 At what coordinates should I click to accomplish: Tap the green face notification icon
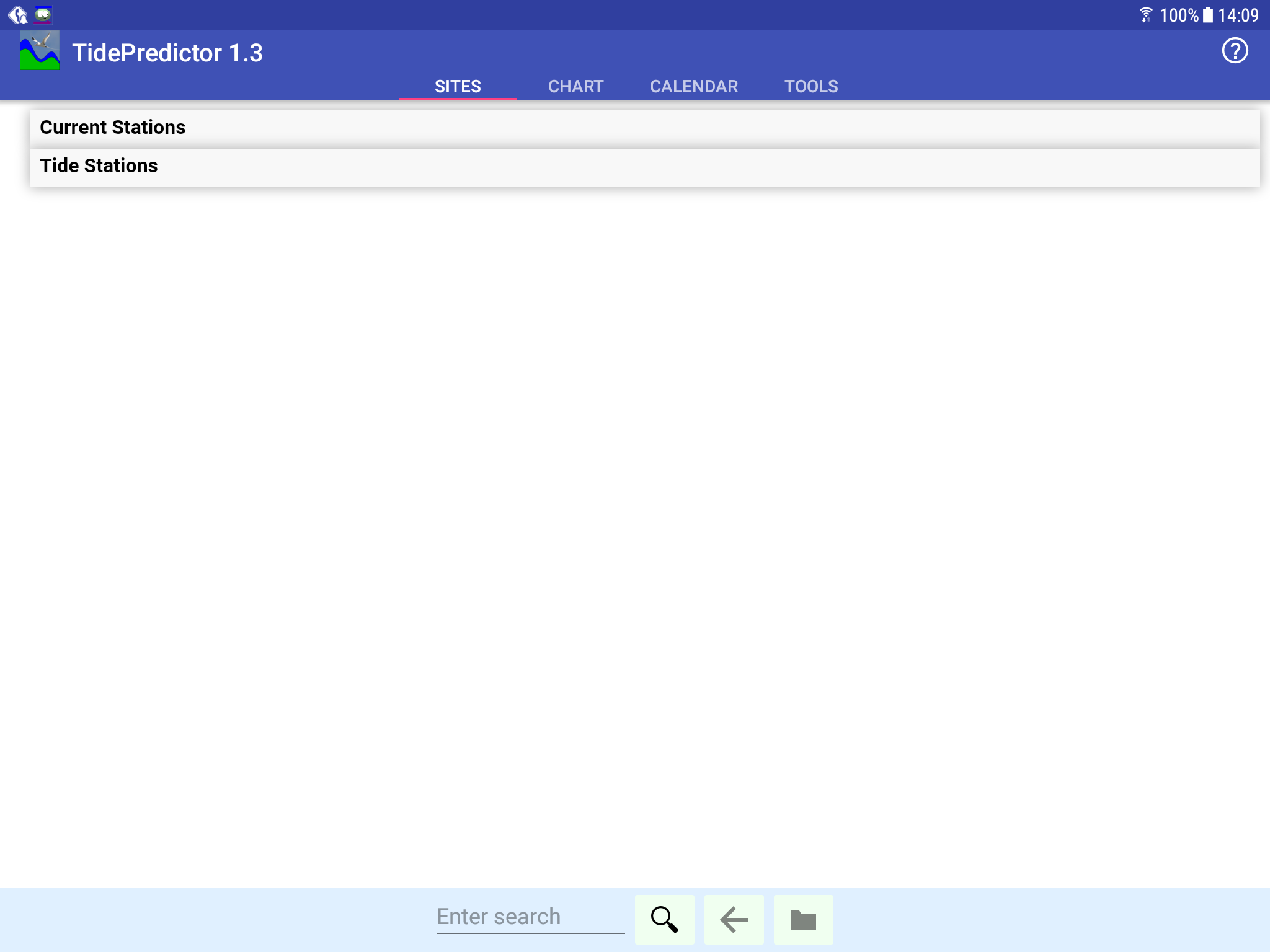pos(43,14)
